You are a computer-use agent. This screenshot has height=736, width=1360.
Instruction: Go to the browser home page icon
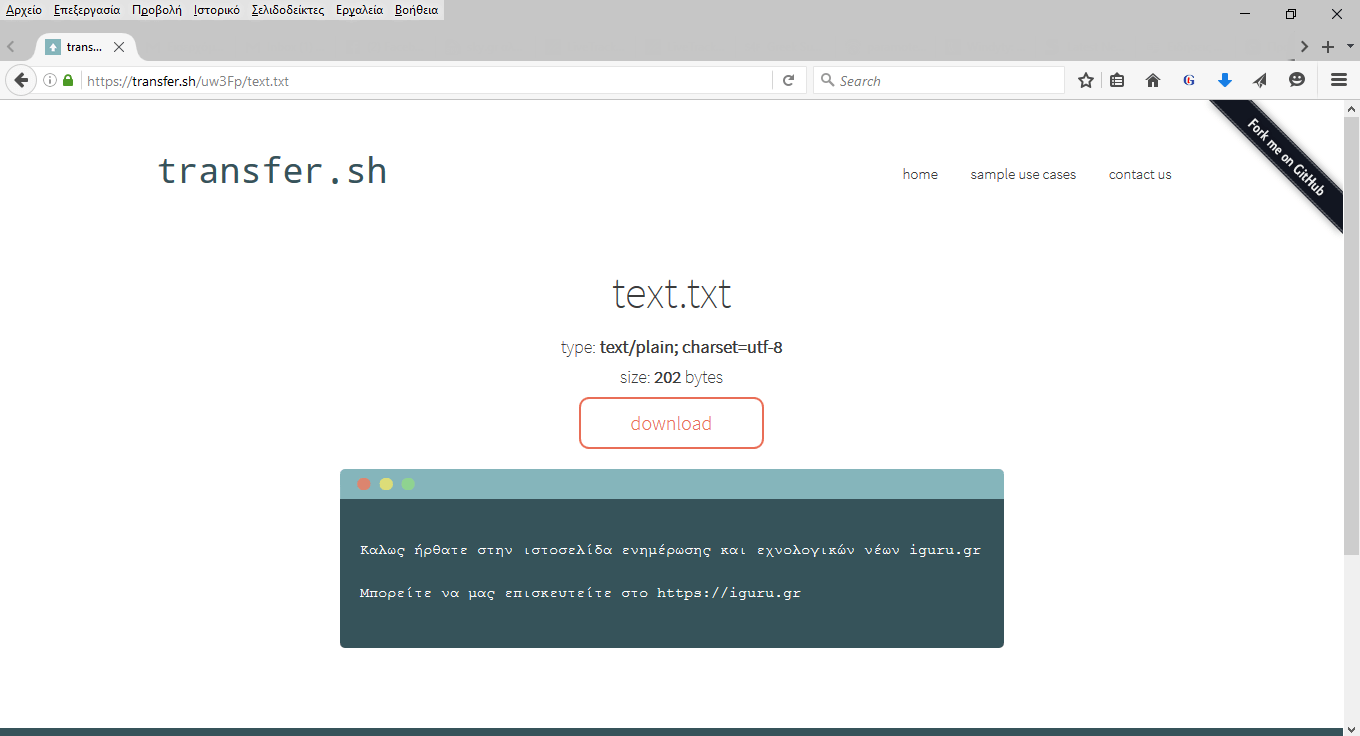coord(1153,81)
